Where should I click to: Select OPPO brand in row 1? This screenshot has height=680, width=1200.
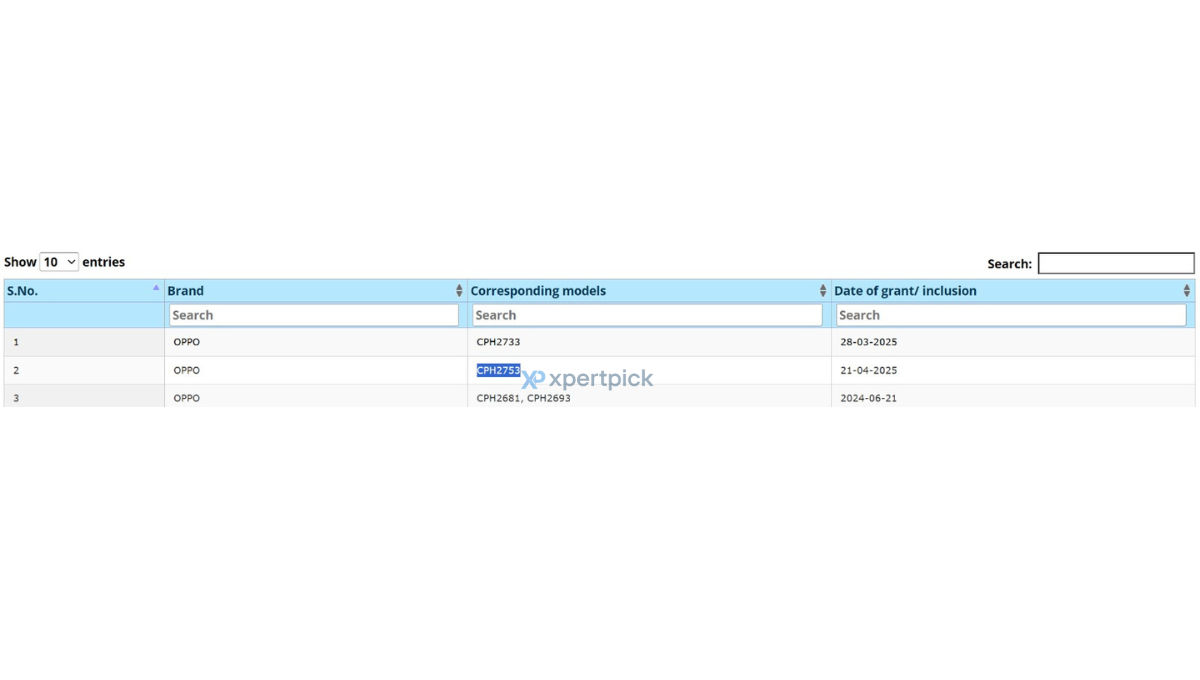click(187, 342)
